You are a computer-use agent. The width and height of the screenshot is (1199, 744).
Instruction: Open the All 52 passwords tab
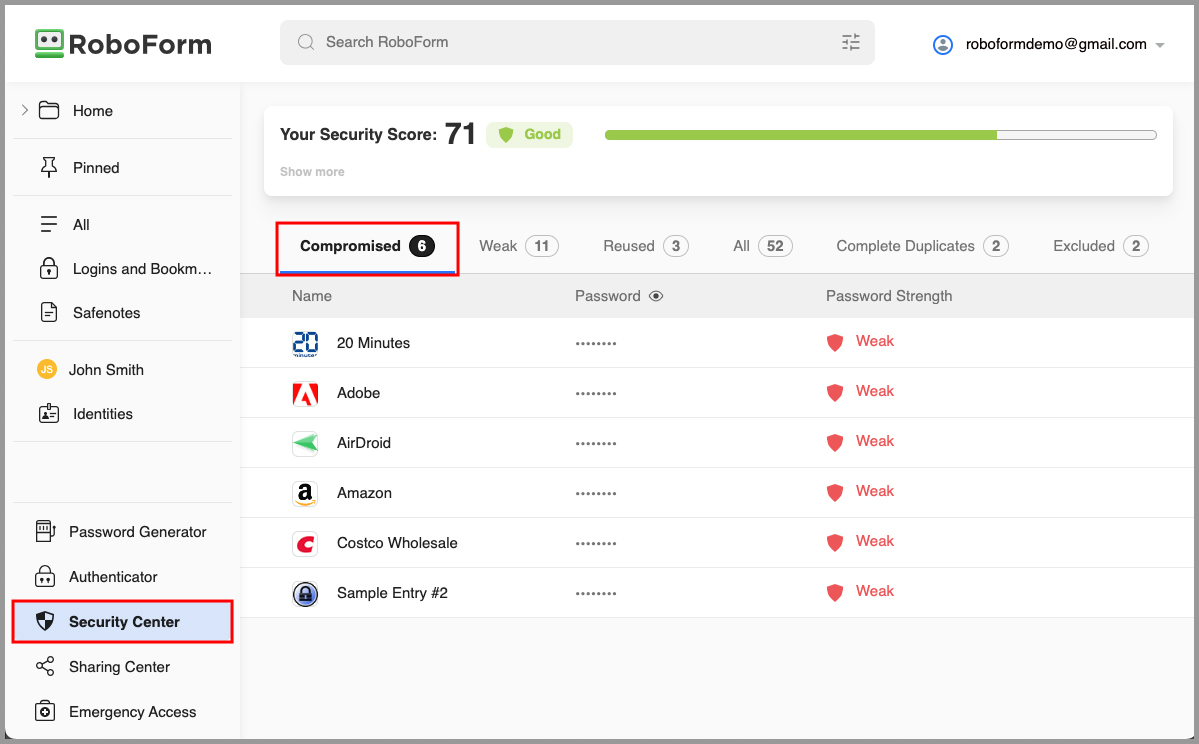coord(762,246)
